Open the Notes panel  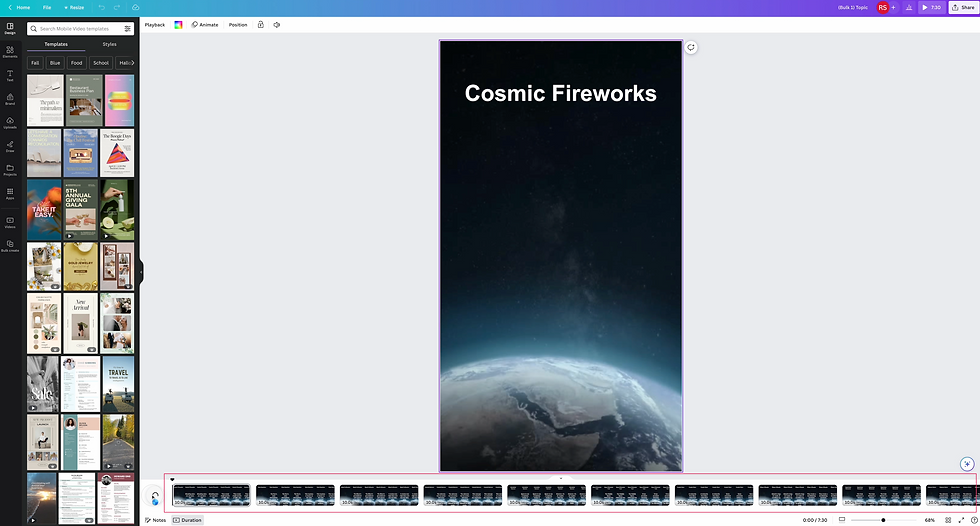[x=156, y=520]
